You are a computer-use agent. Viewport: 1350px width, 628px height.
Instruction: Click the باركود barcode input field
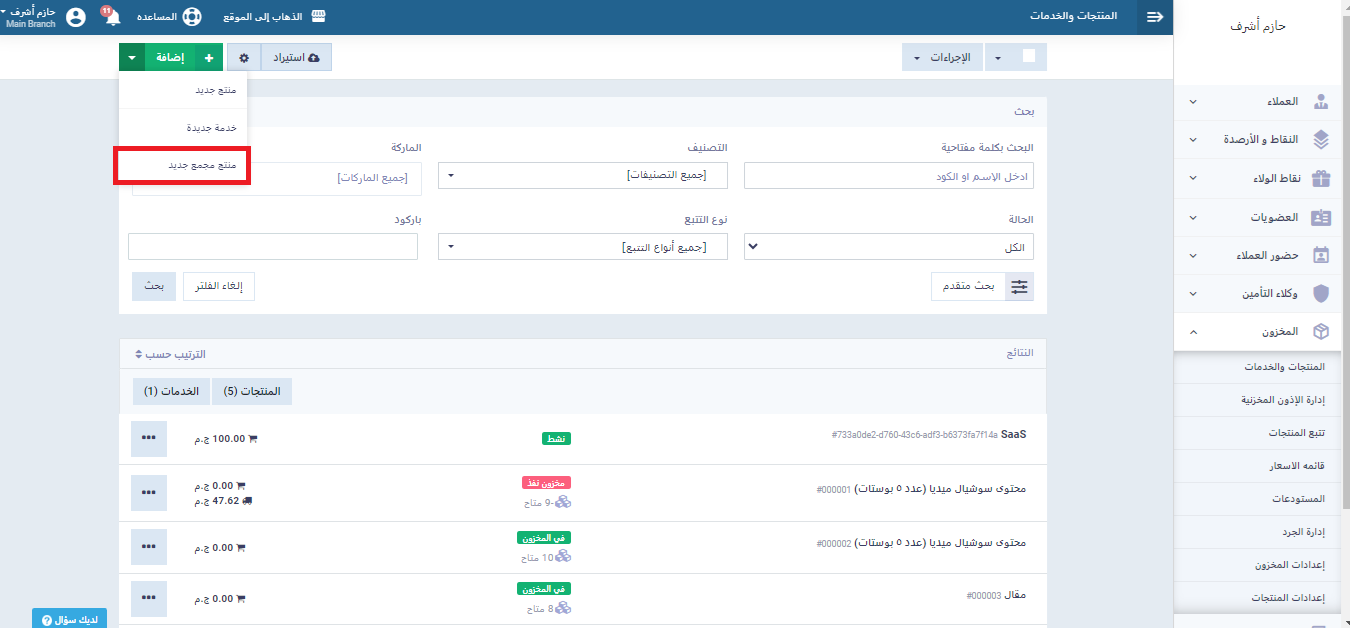[273, 247]
